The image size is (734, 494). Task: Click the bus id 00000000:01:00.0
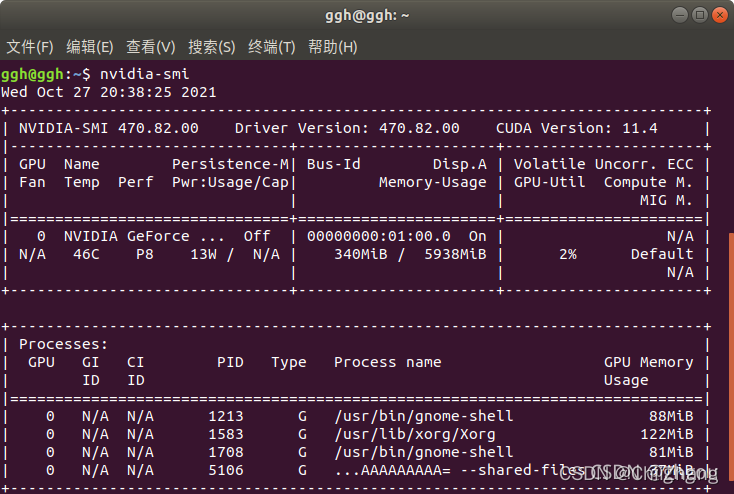(379, 236)
